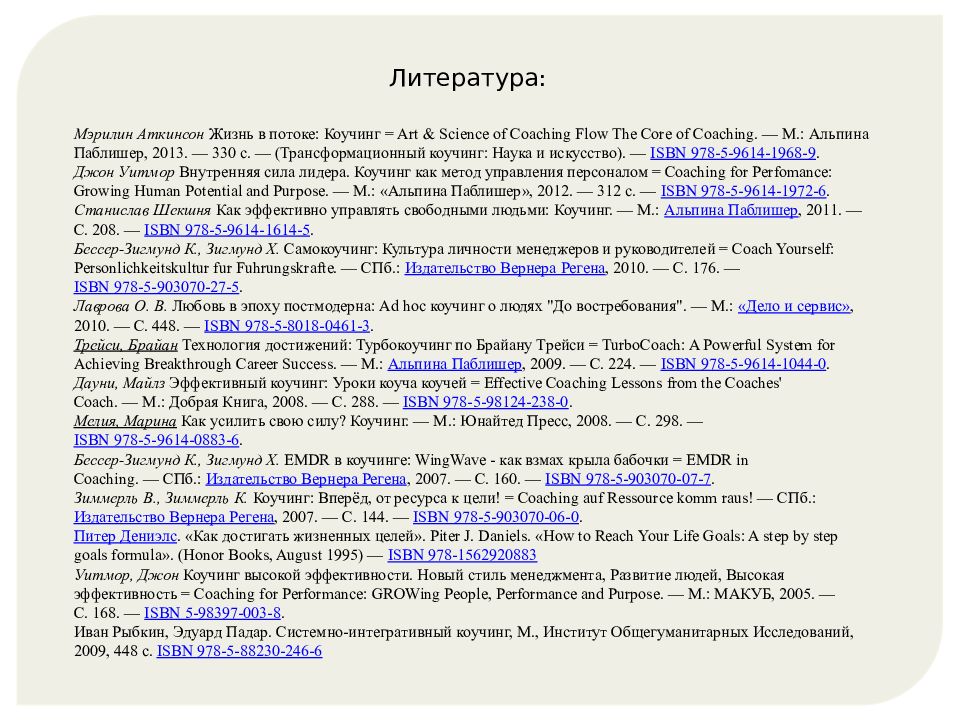
Task: Open link ISBN 978-5-9614-0883-6
Action: (156, 440)
